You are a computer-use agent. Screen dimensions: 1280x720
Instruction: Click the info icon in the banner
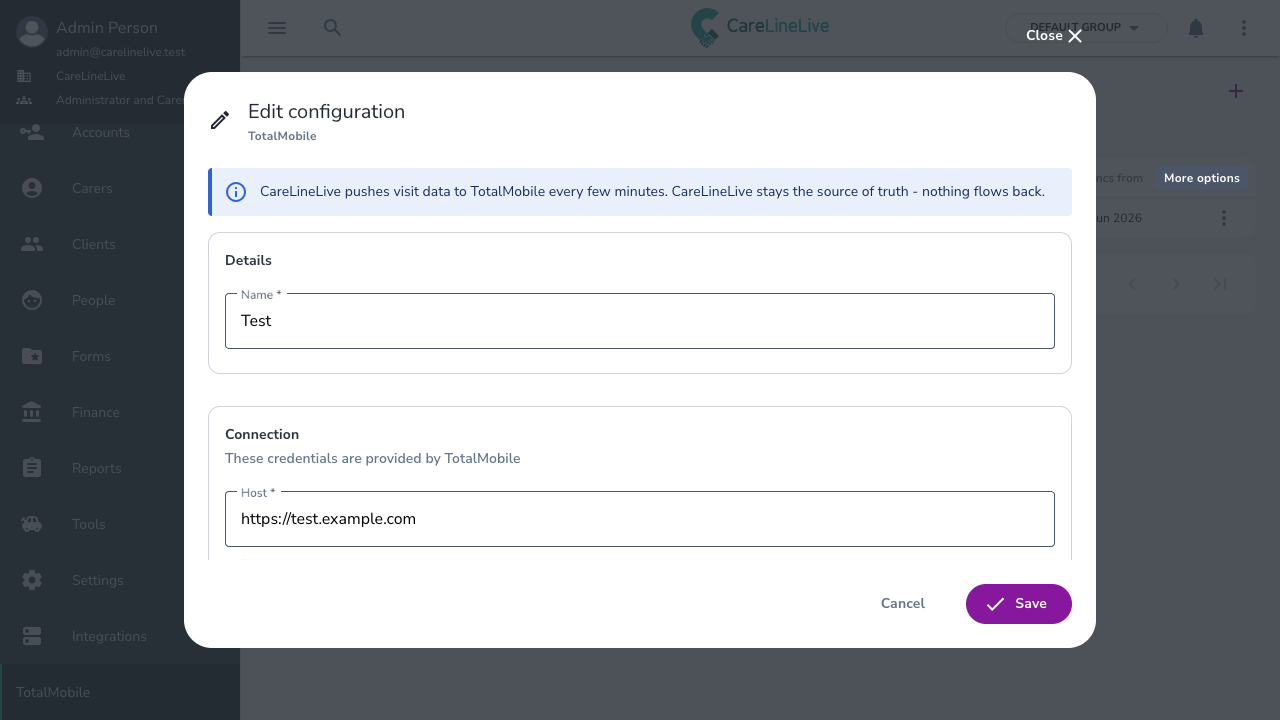tap(236, 192)
